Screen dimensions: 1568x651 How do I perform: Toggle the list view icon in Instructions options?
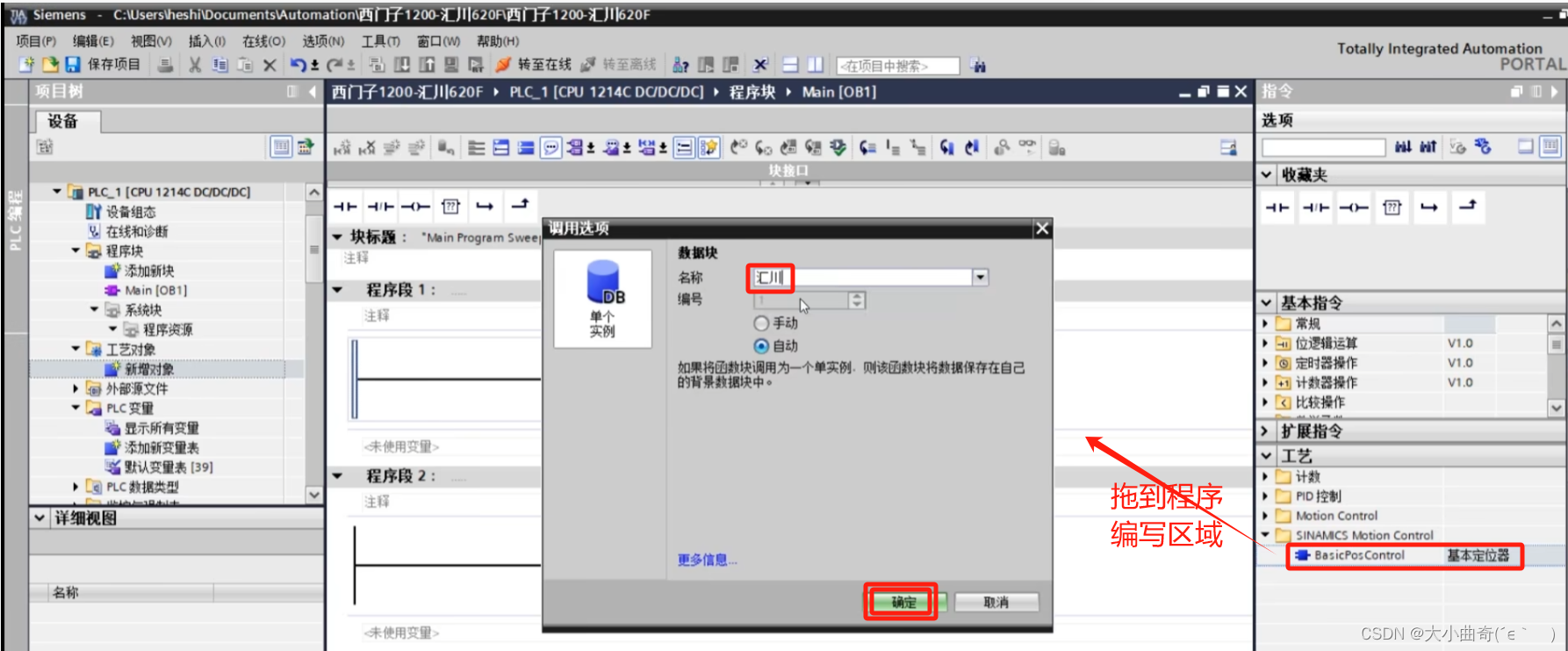1550,147
